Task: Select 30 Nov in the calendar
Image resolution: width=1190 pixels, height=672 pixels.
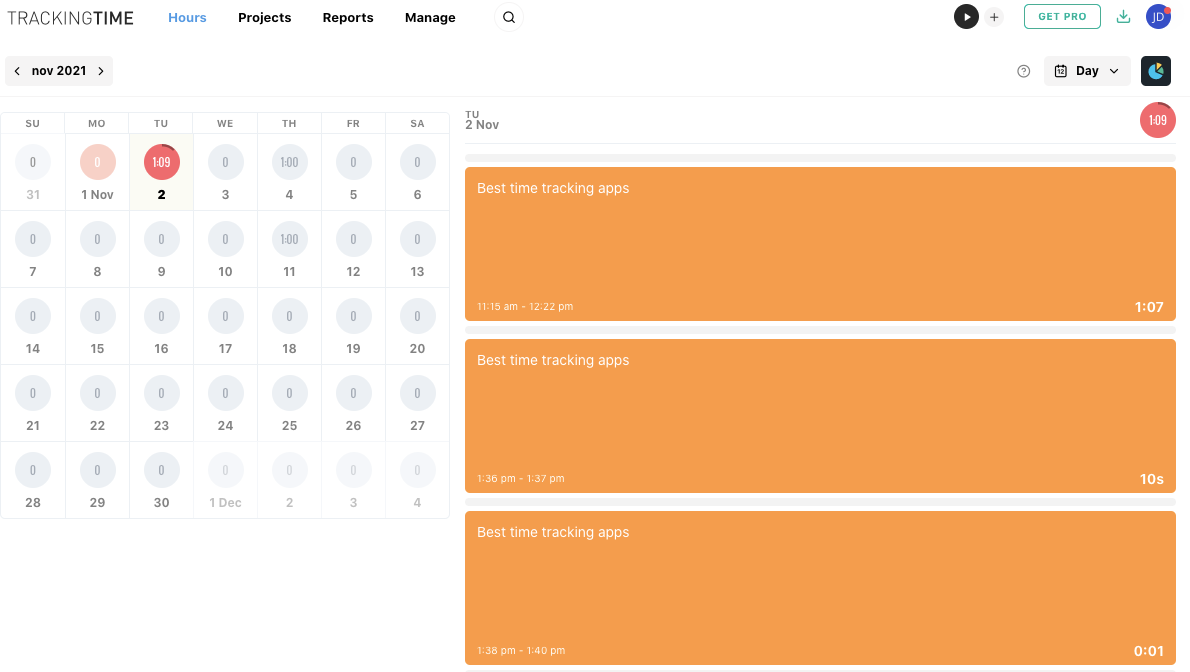Action: (161, 481)
